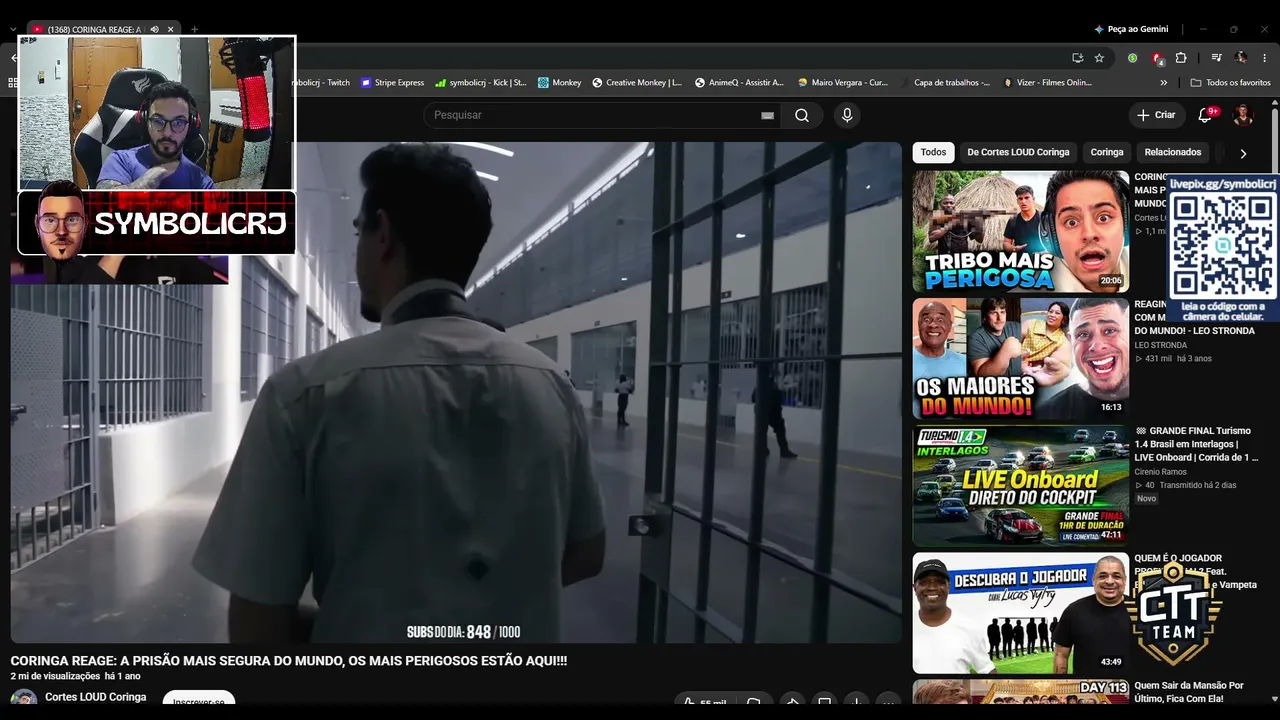The image size is (1280, 720).
Task: Open the Chrome profile avatar
Action: 1241,58
